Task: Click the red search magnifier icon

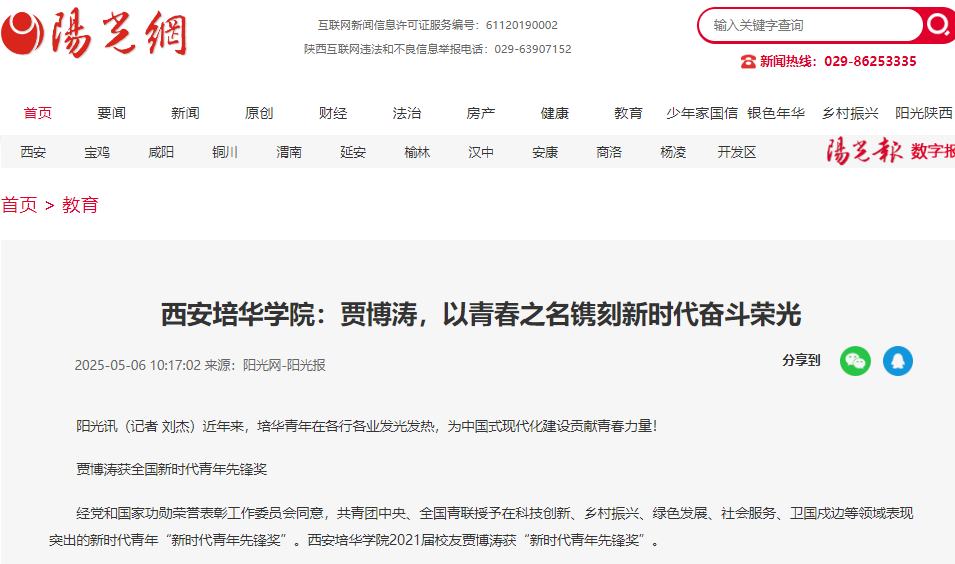Action: pos(937,25)
